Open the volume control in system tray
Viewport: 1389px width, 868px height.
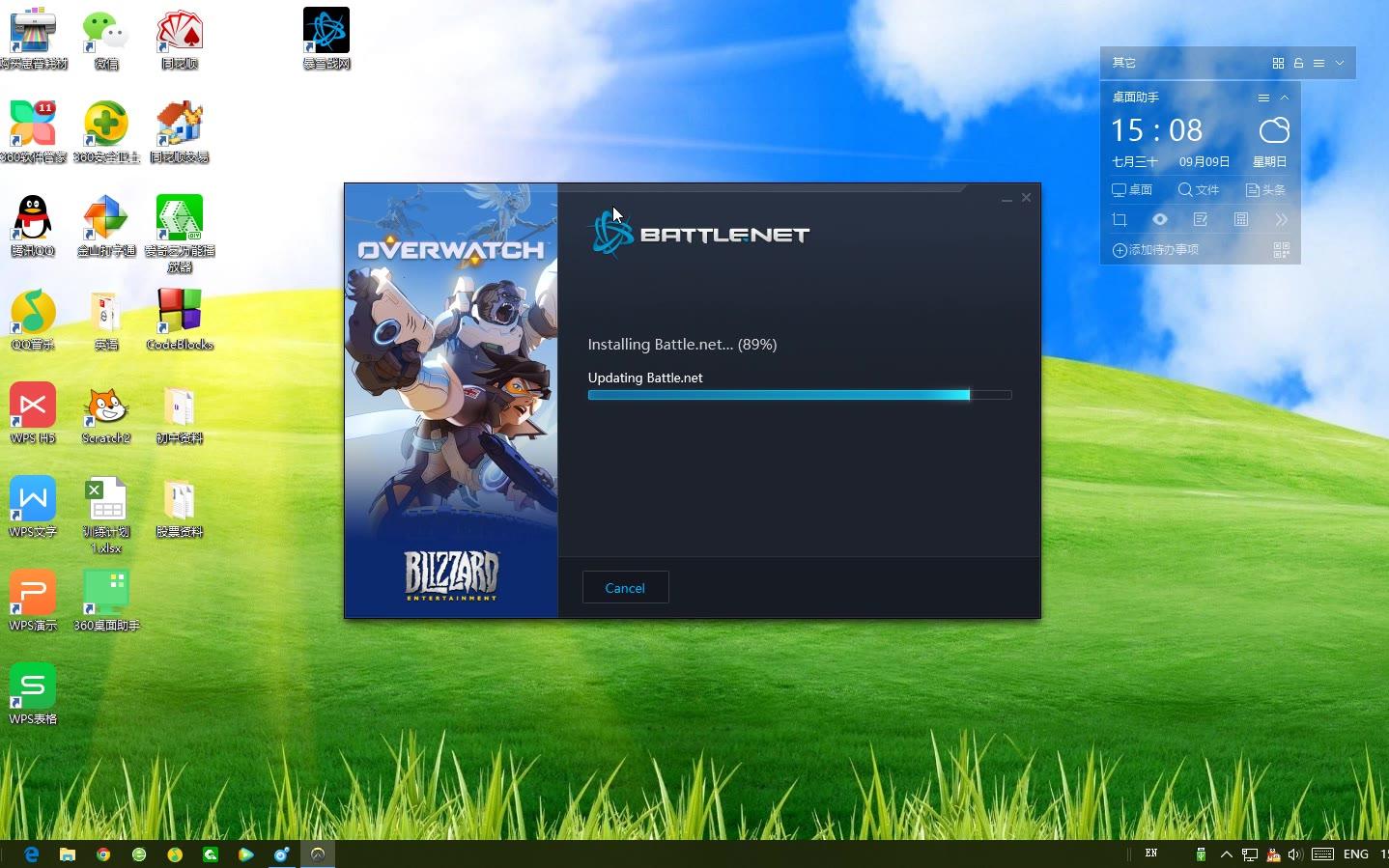[x=1295, y=854]
